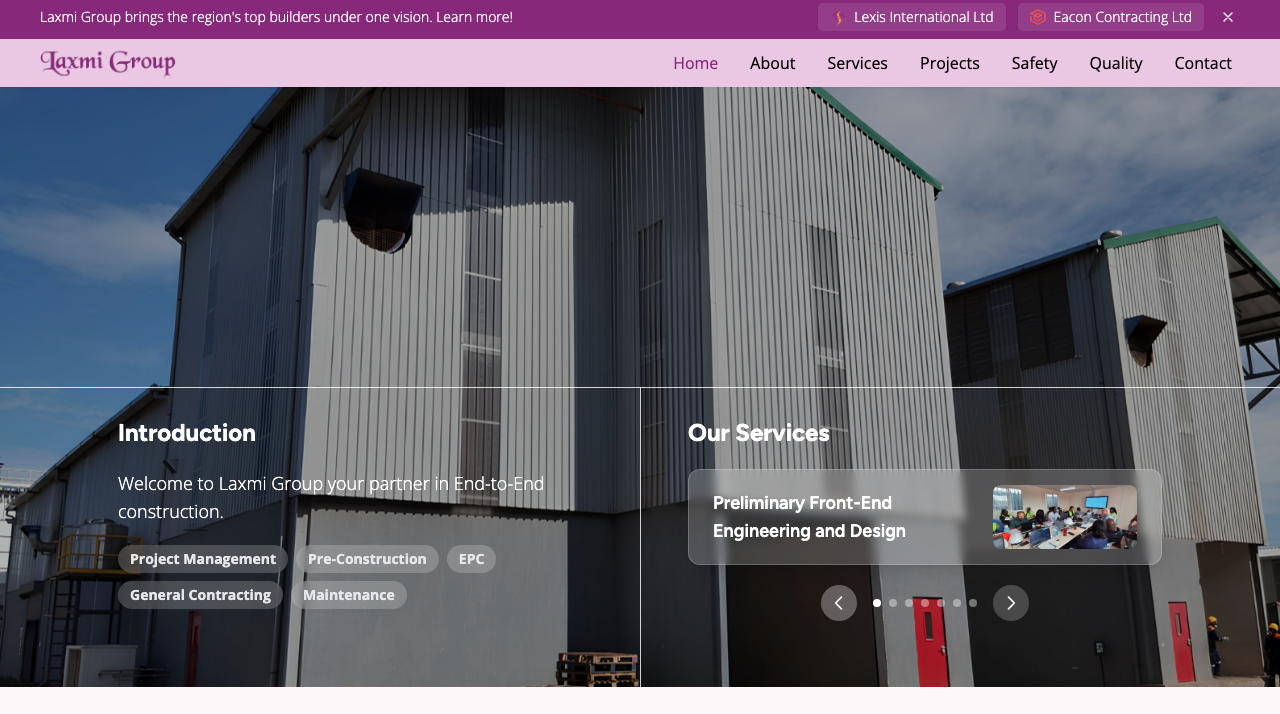1280x714 pixels.
Task: Show previous service slide arrow
Action: click(839, 603)
